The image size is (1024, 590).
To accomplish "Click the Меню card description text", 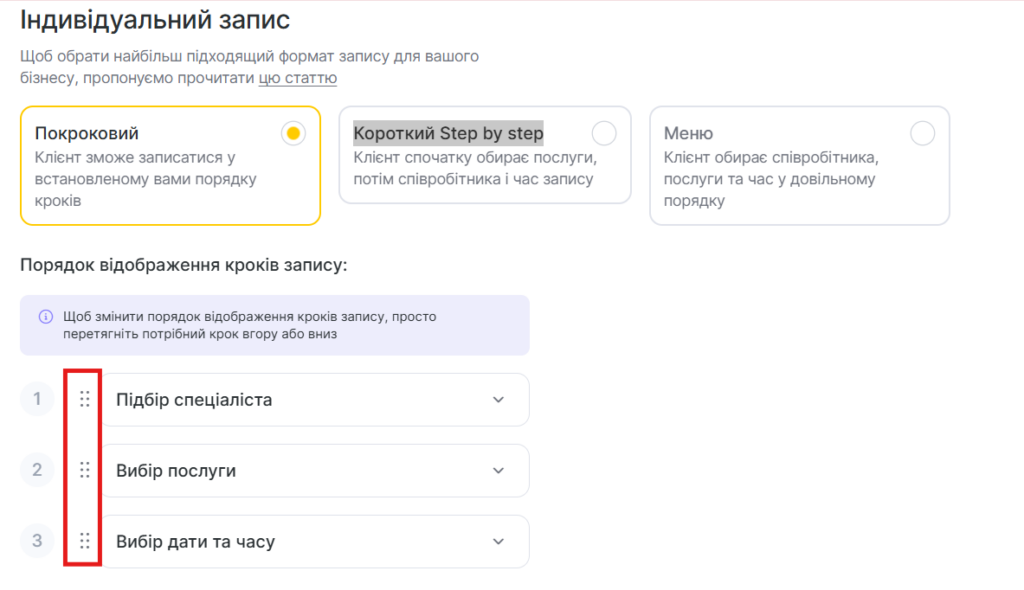I will 769,180.
